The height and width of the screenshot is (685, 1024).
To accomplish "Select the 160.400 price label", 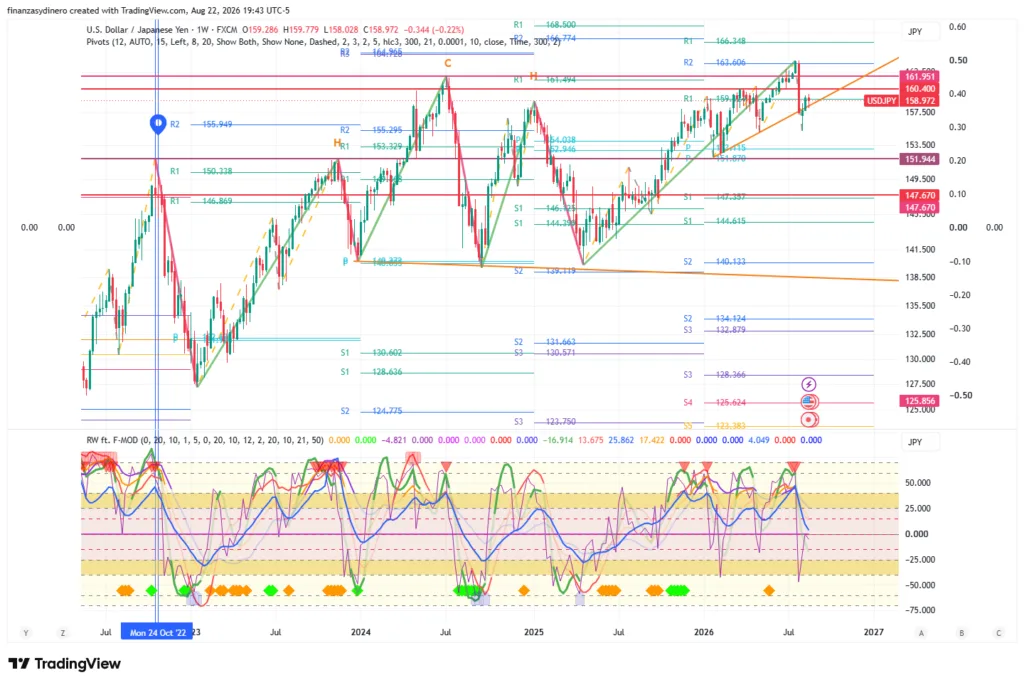I will (920, 89).
